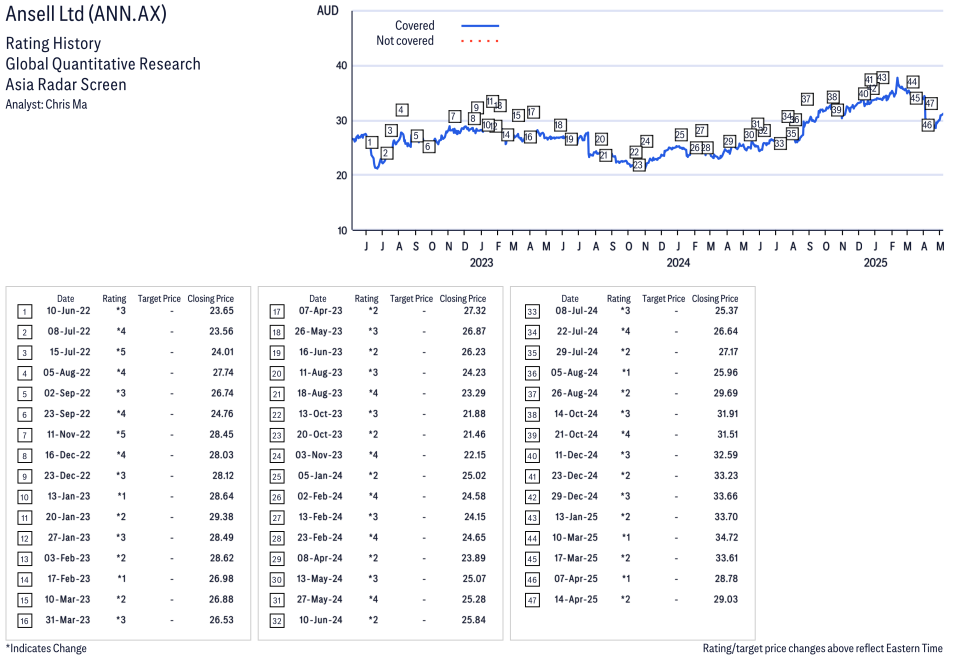Click the 10 value on price axis

coord(342,230)
